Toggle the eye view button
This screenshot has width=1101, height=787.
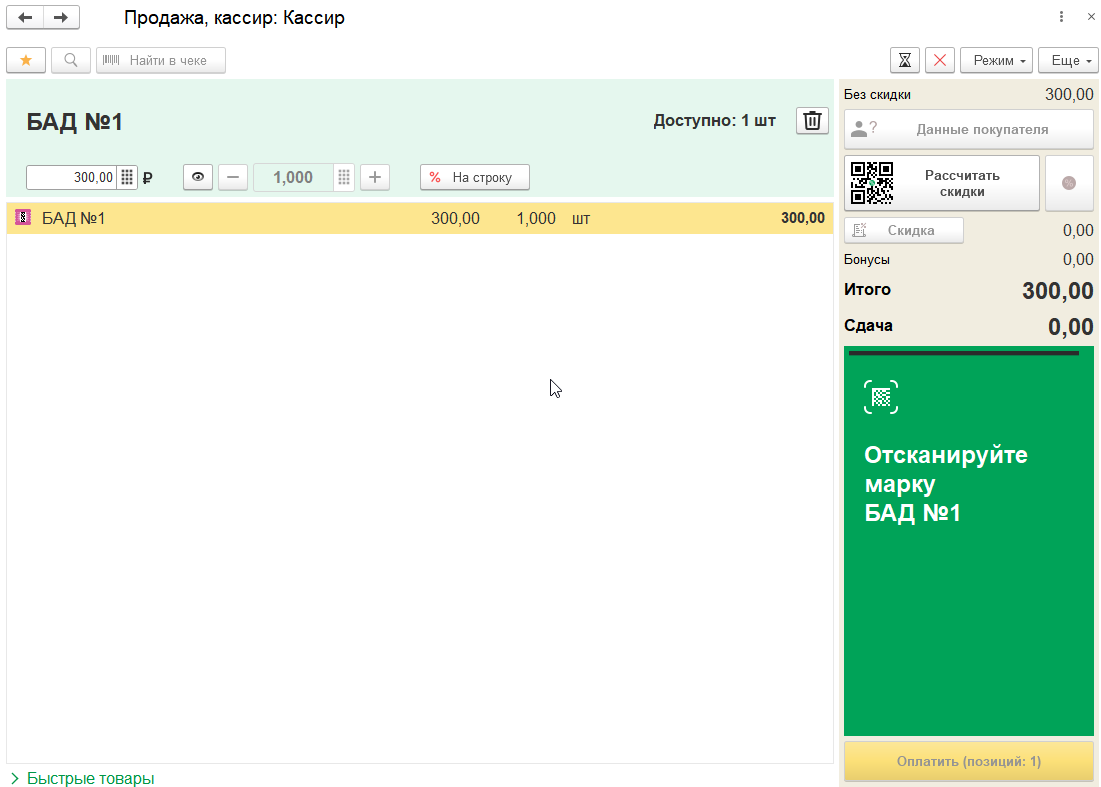pyautogui.click(x=198, y=177)
